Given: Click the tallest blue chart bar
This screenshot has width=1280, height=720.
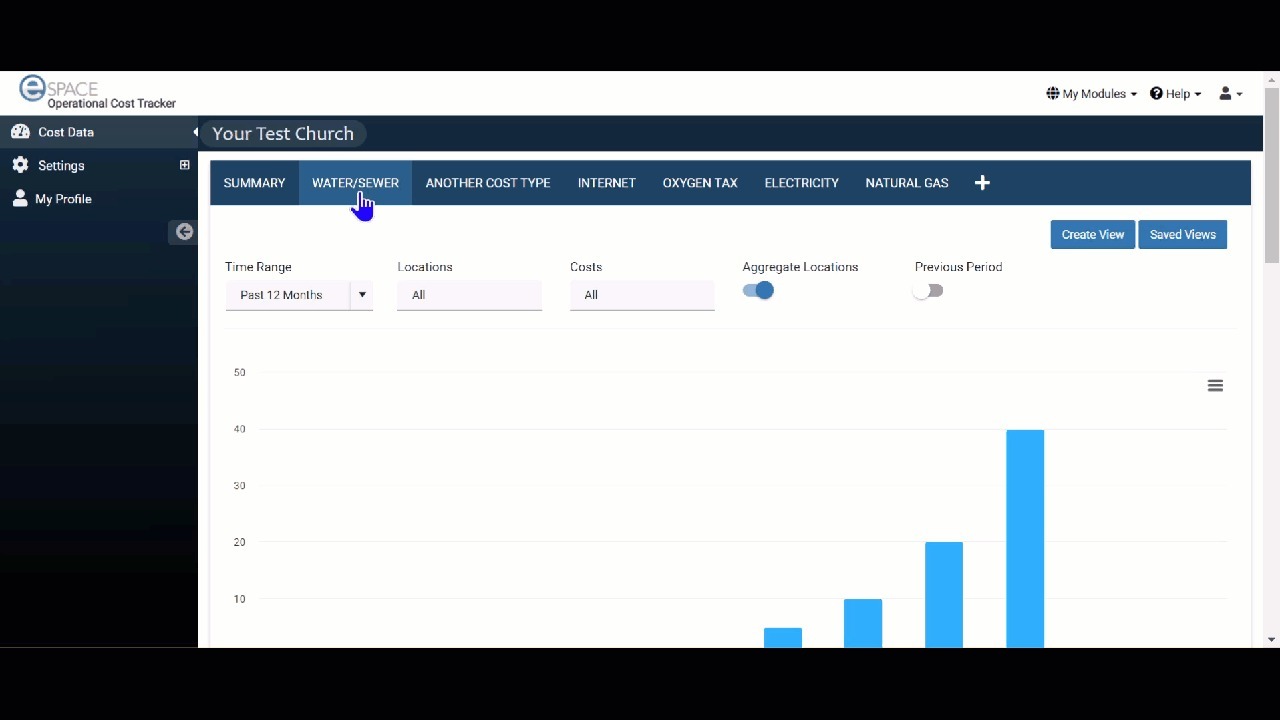Looking at the screenshot, I should 1025,538.
